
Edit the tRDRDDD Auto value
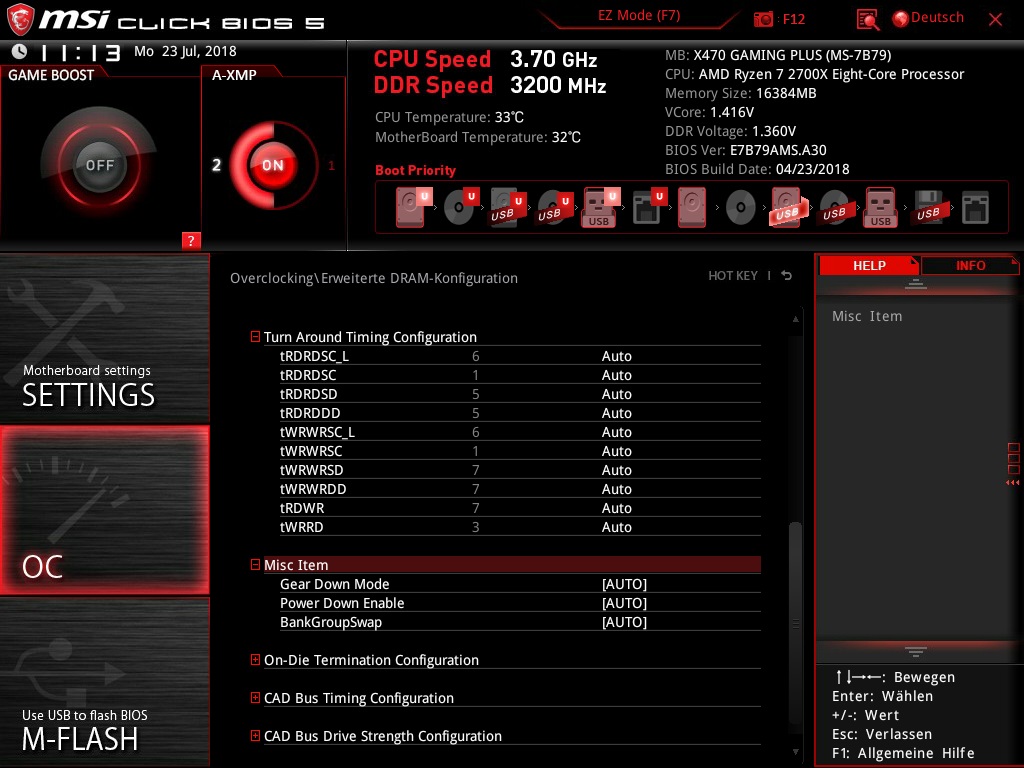click(x=616, y=413)
